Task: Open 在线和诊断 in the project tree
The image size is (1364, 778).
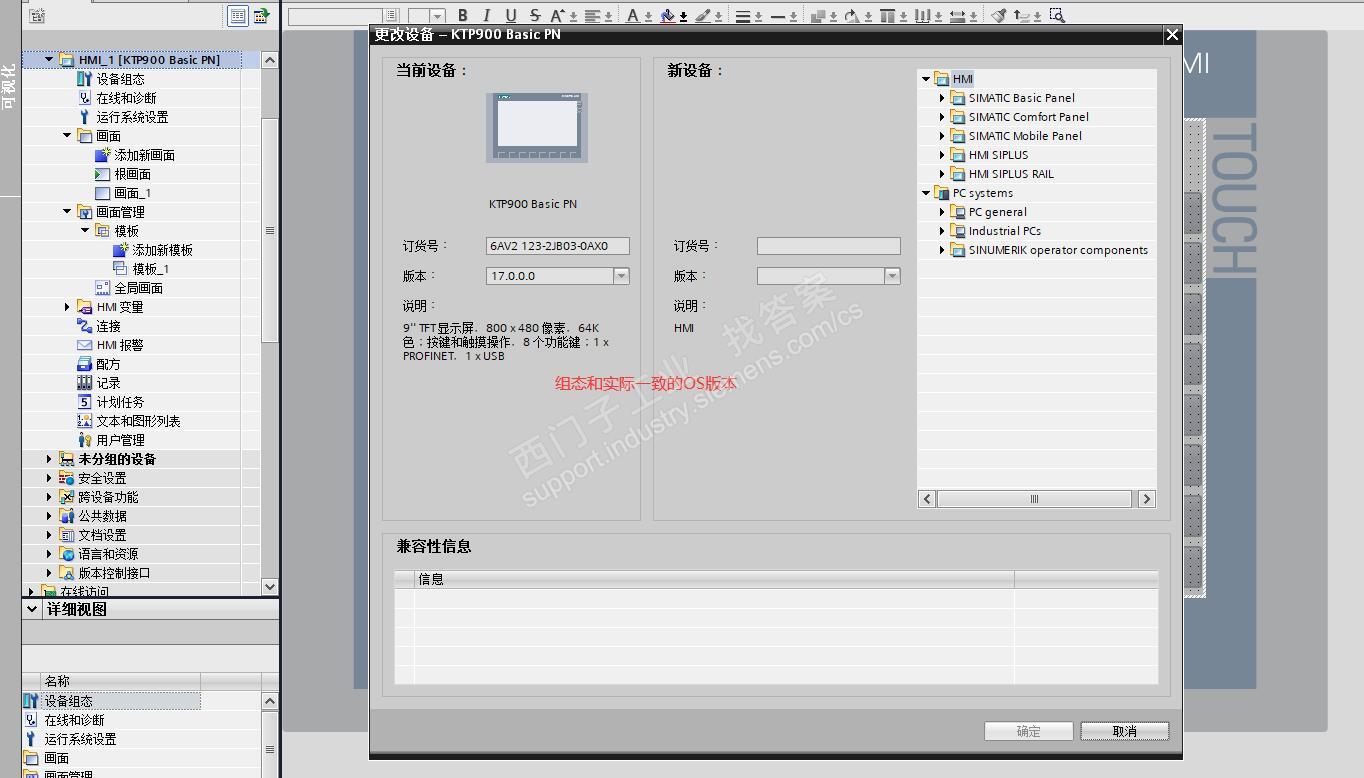Action: pyautogui.click(x=126, y=98)
